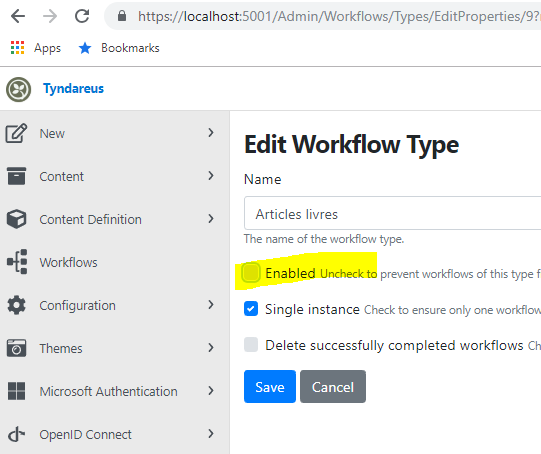Click the padlock icon in address bar
Viewport: 541px width, 454px height.
click(122, 16)
